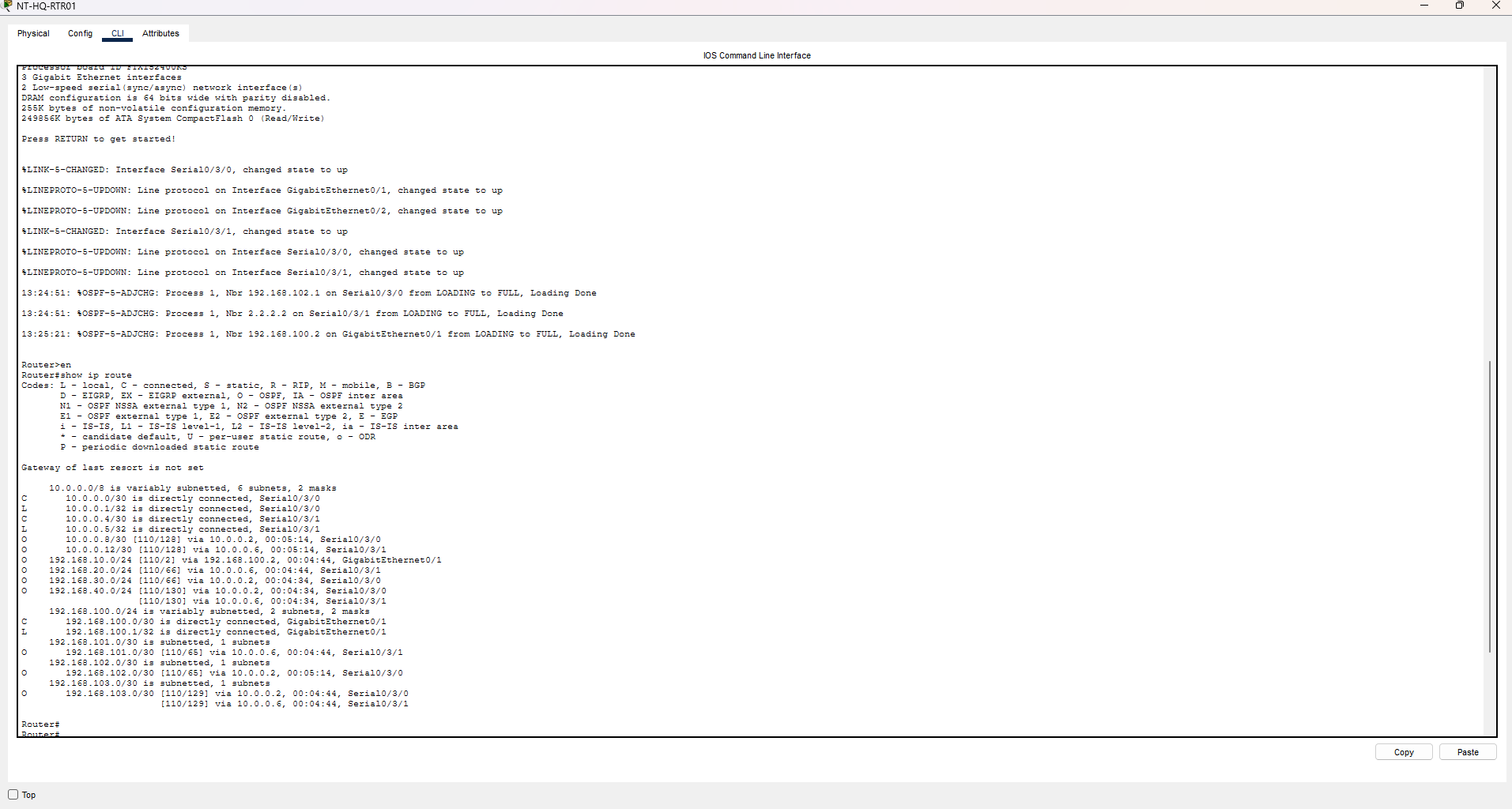The width and height of the screenshot is (1512, 809).
Task: Go to the Attributes tab
Action: click(160, 33)
